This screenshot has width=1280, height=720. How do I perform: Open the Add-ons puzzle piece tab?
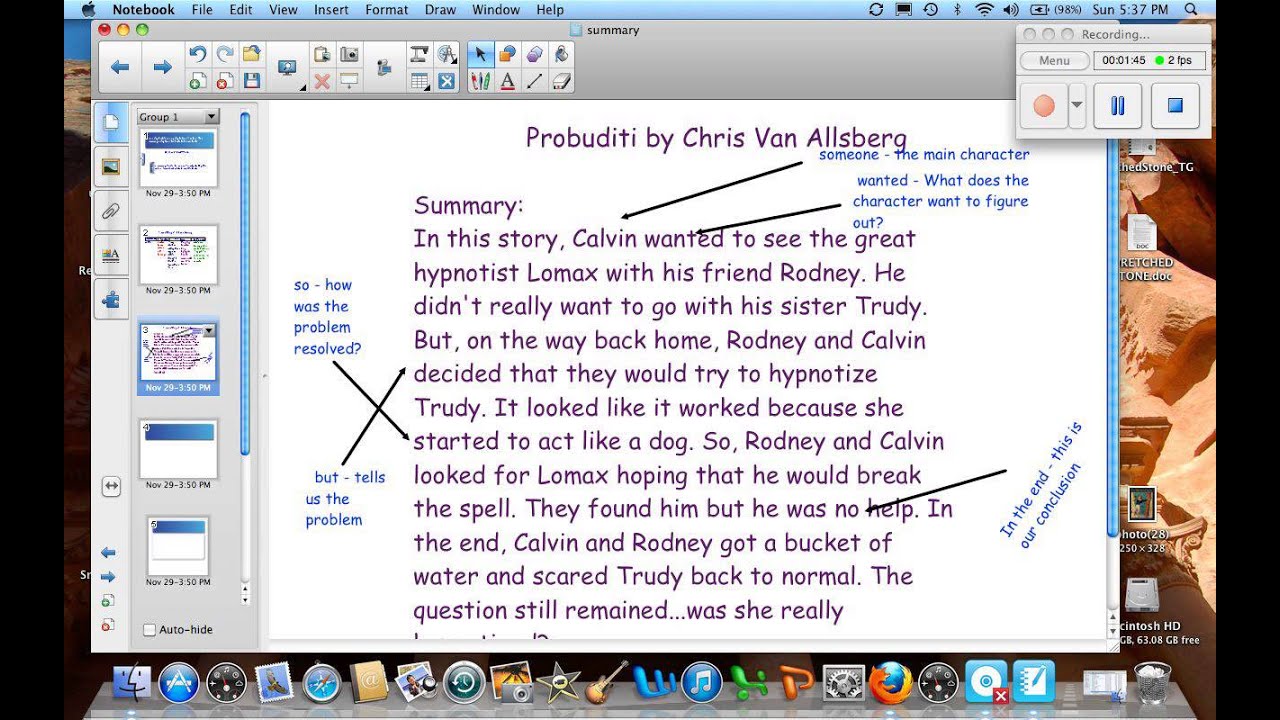[x=111, y=298]
